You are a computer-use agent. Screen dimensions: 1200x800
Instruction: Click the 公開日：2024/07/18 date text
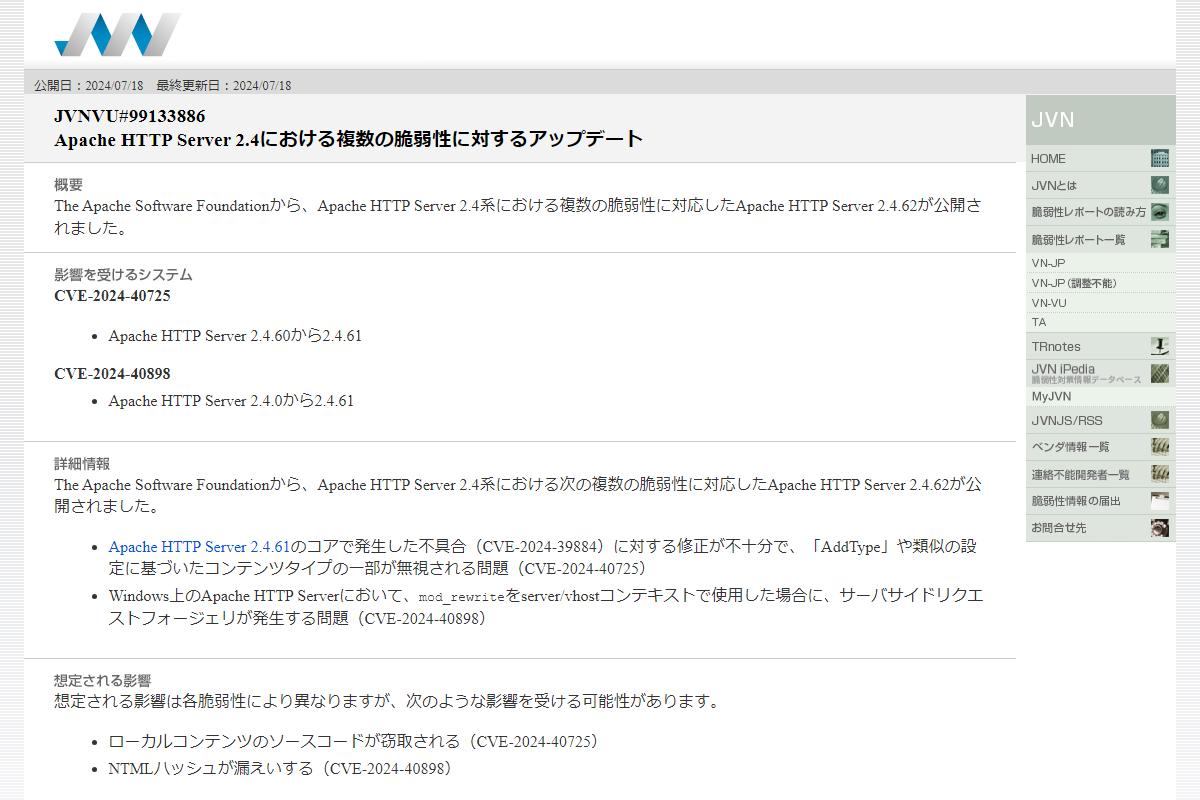89,85
